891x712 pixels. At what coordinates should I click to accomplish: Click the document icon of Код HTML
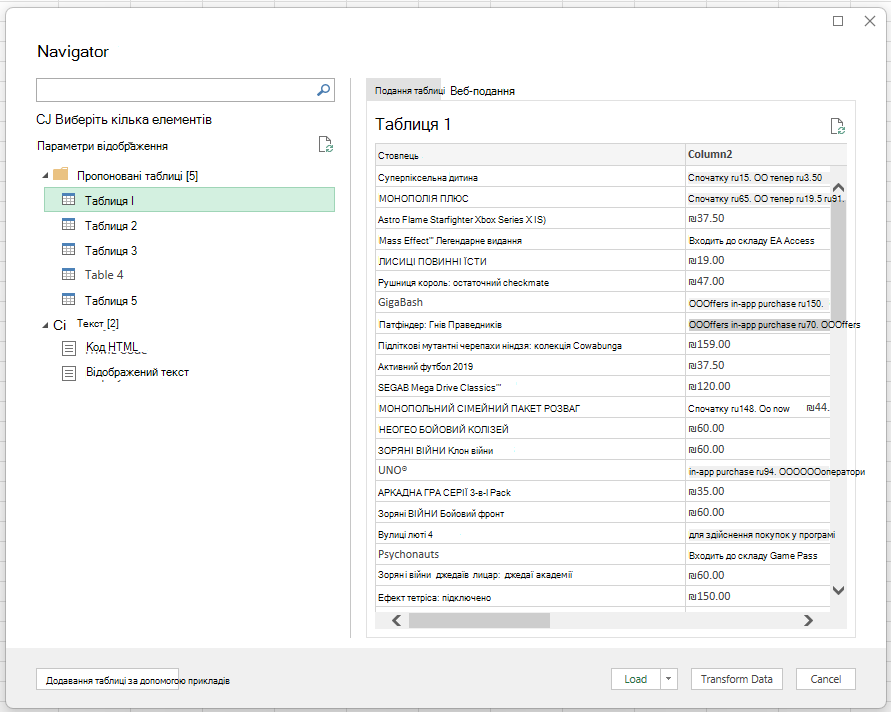(x=69, y=348)
